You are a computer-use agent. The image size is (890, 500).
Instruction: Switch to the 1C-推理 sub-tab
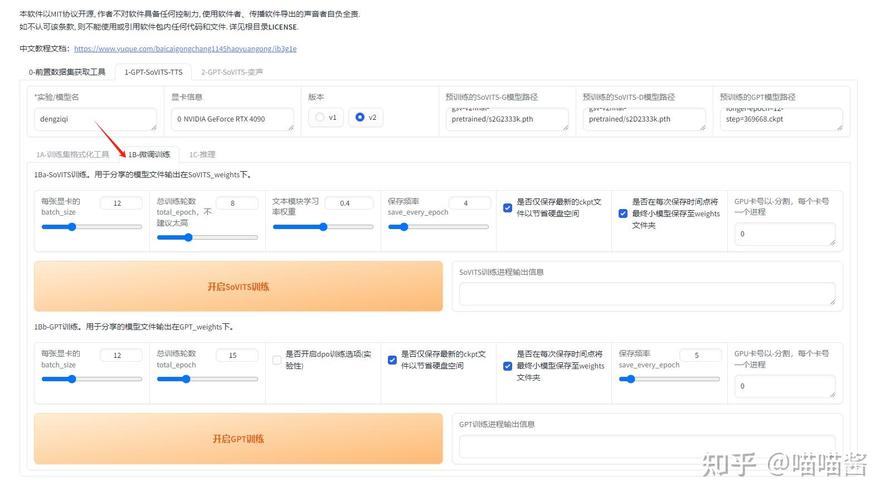point(202,154)
